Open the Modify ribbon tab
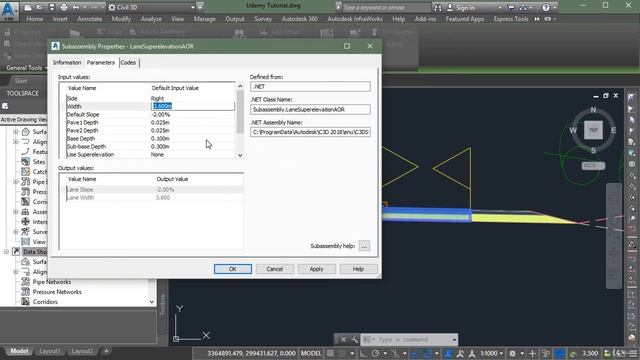This screenshot has height=360, width=640. point(121,19)
